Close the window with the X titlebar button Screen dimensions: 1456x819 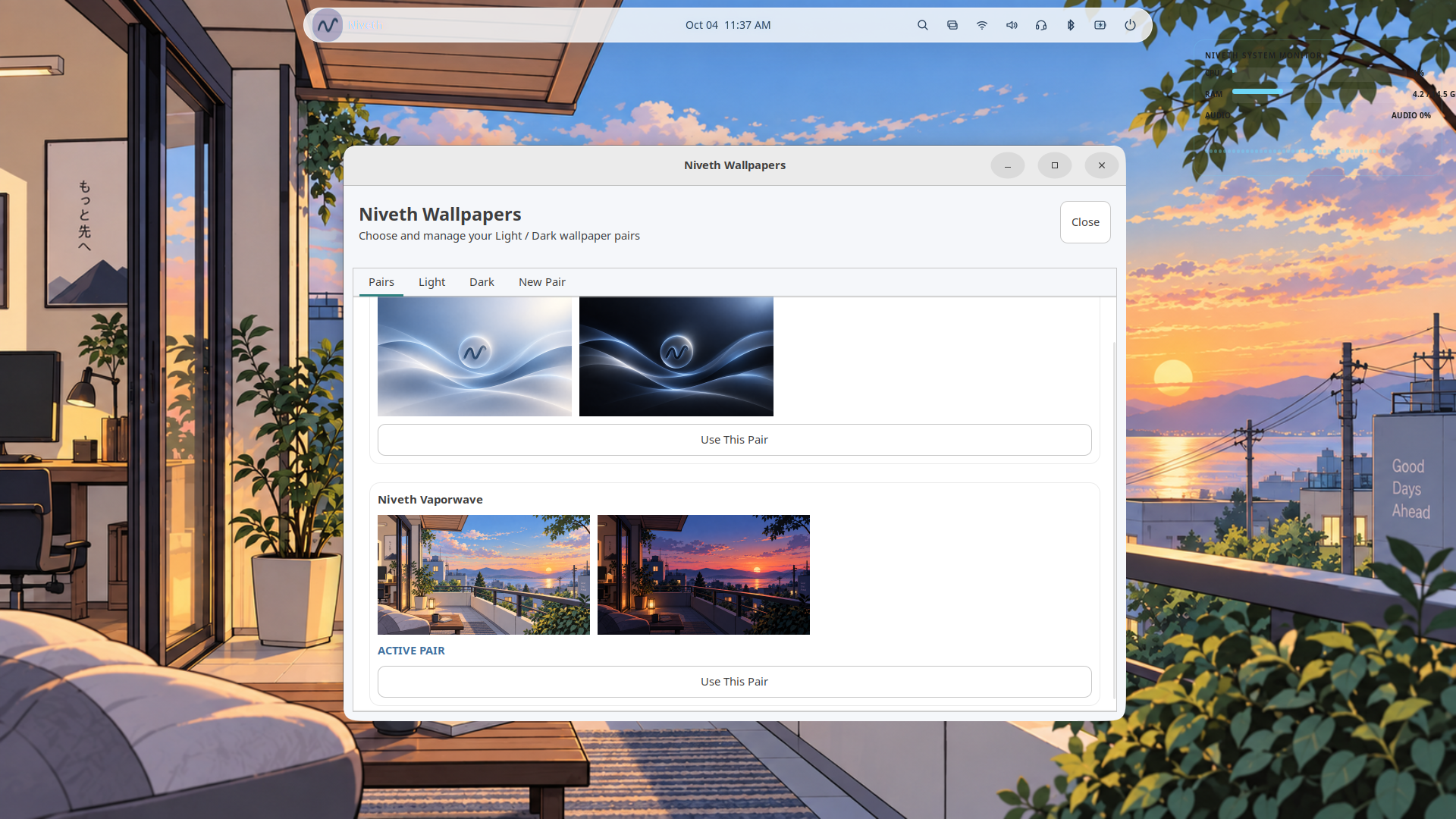pyautogui.click(x=1102, y=165)
